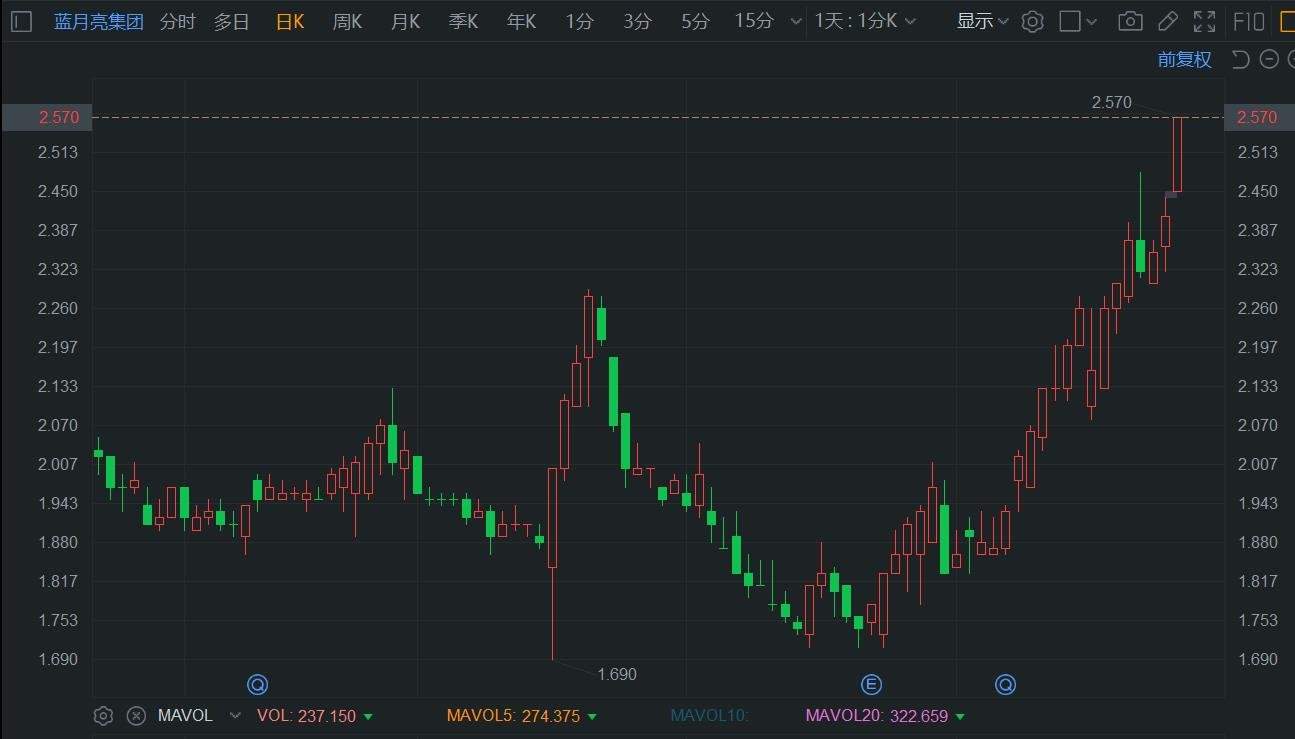Click the first Q marker on left

(x=257, y=684)
